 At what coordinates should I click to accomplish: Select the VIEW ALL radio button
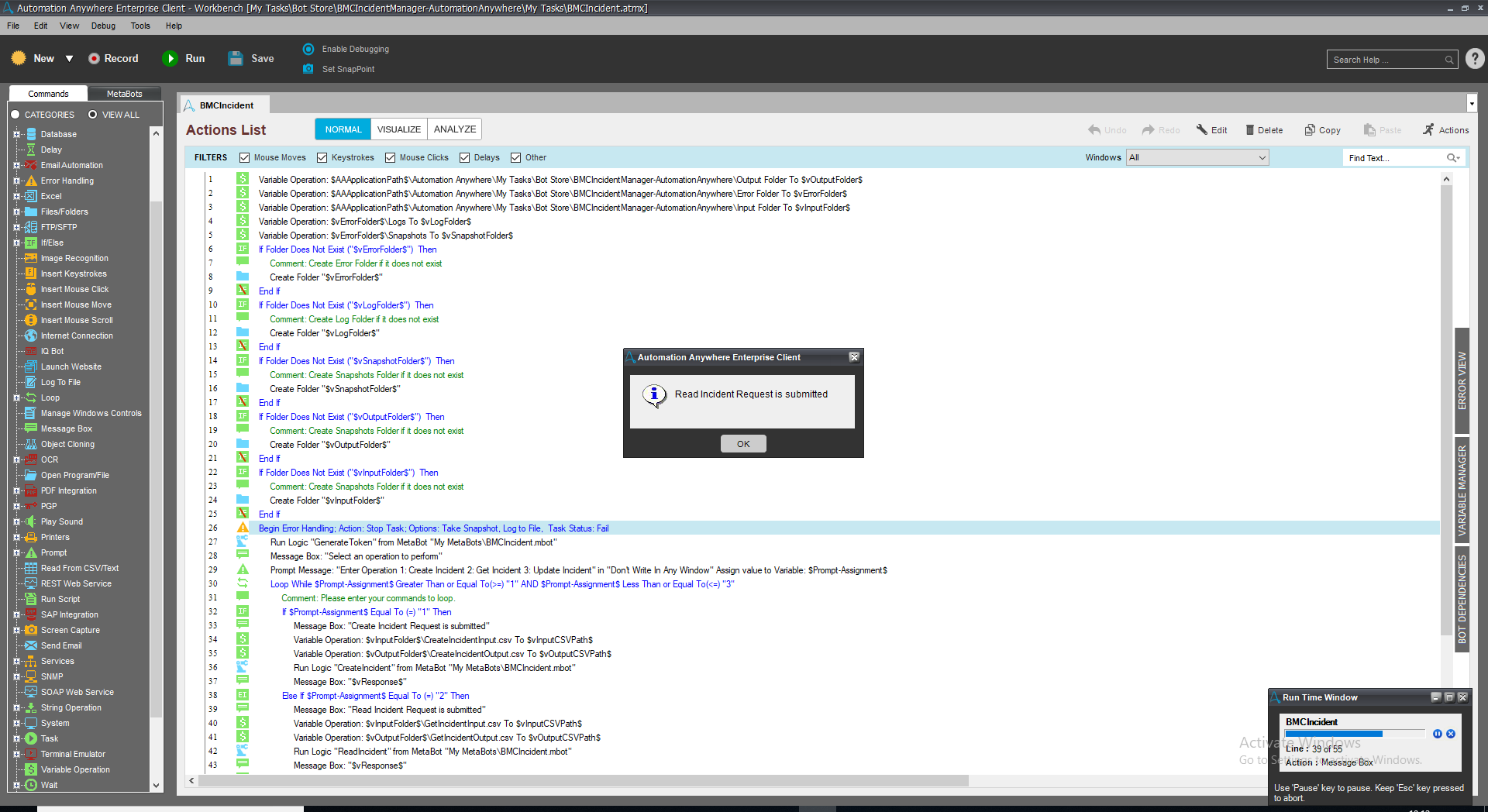[93, 115]
